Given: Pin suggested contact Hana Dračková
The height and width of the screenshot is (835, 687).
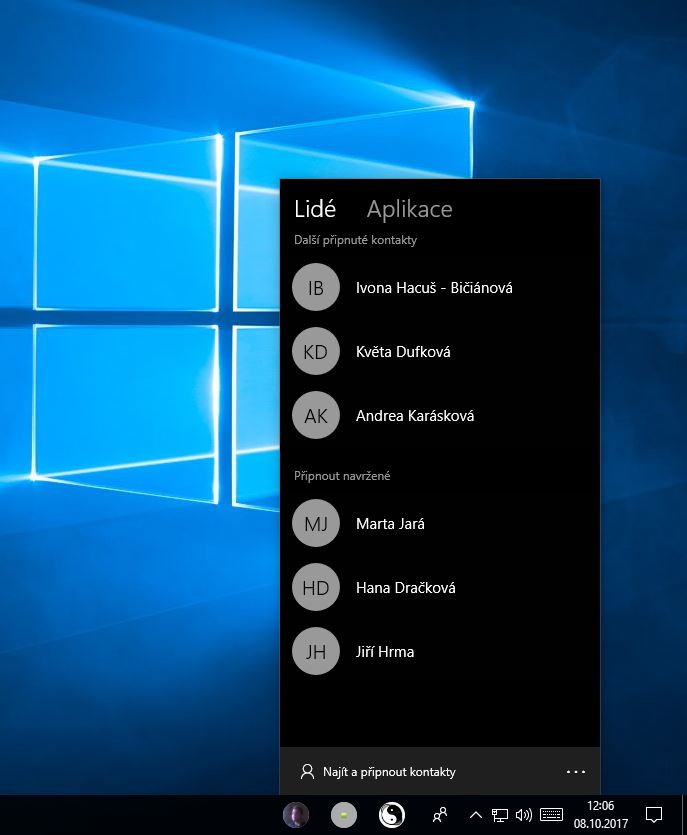Looking at the screenshot, I should (440, 587).
